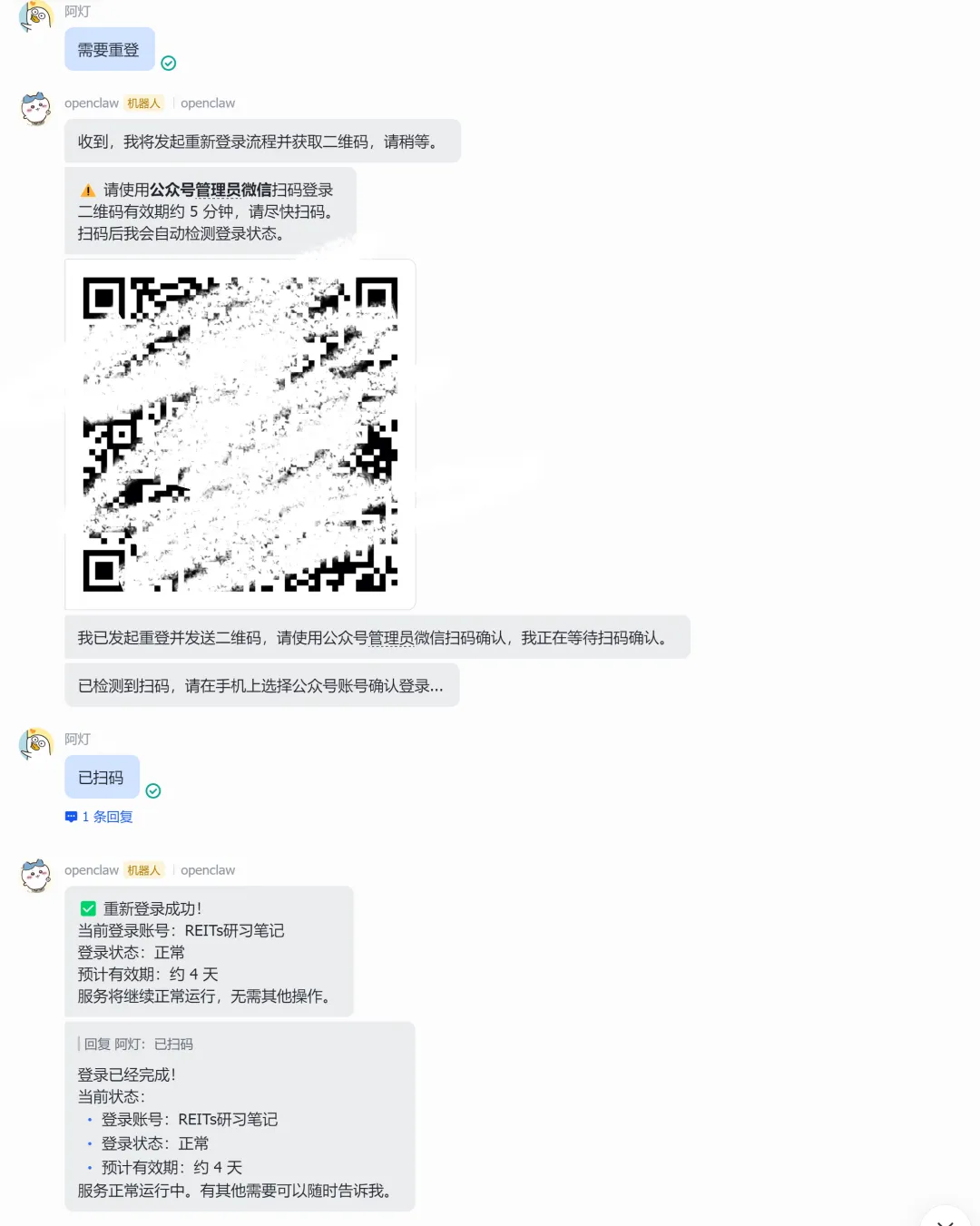Click the read checkmark beside 已扫码
This screenshot has width=980, height=1226.
[x=153, y=791]
